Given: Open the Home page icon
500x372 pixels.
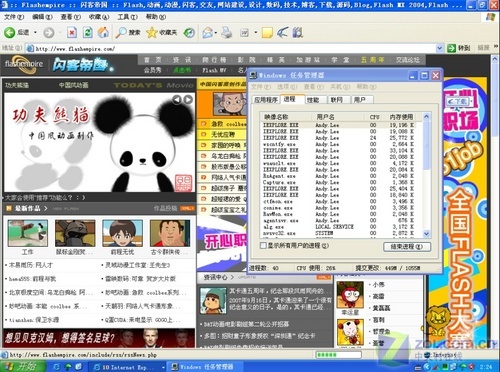Looking at the screenshot, I should click(103, 33).
